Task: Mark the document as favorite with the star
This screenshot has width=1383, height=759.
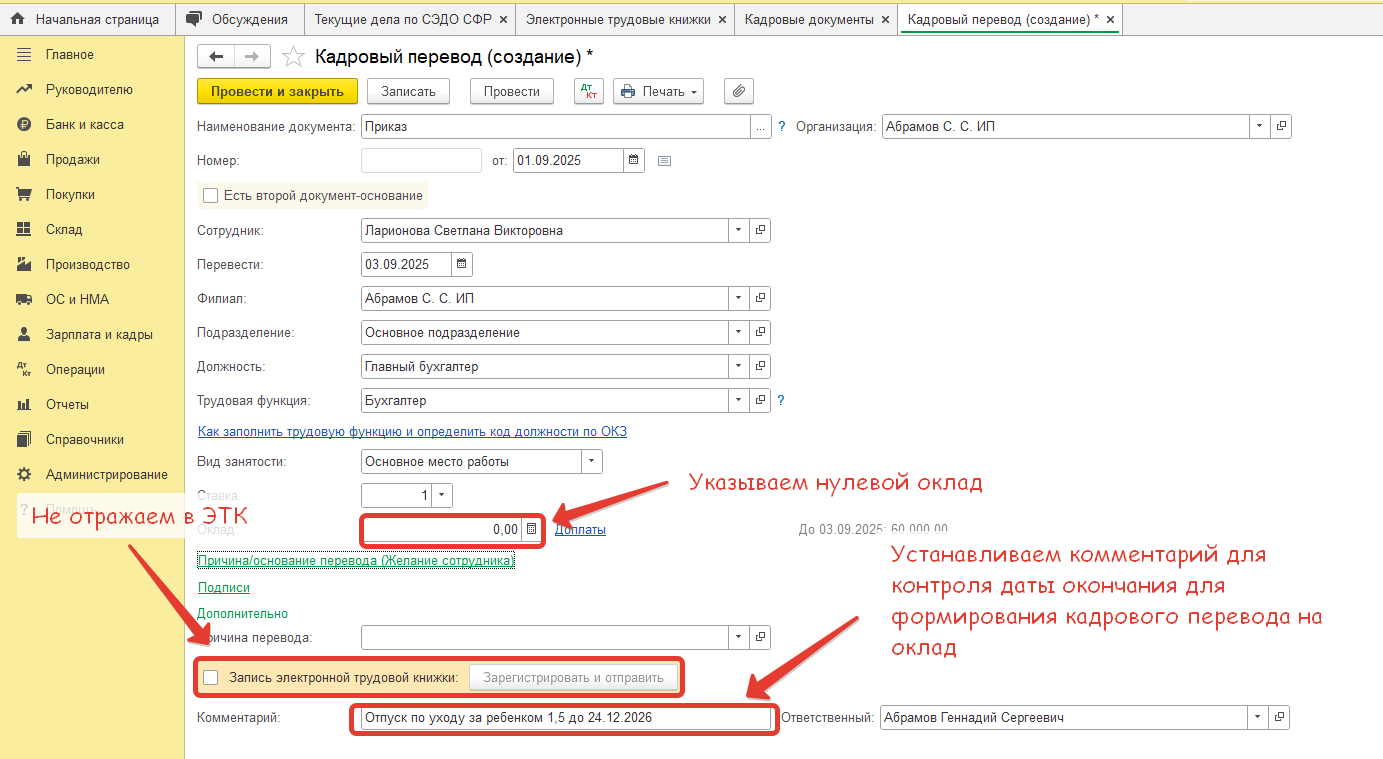Action: [x=293, y=57]
